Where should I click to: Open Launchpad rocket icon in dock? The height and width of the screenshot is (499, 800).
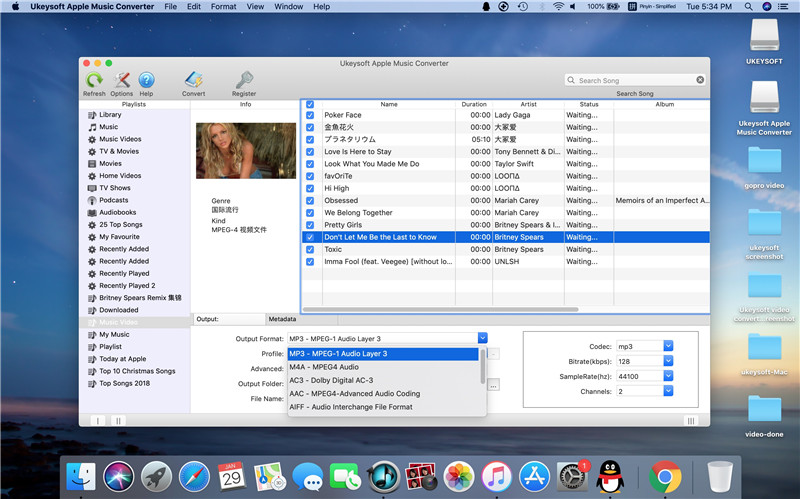click(157, 477)
